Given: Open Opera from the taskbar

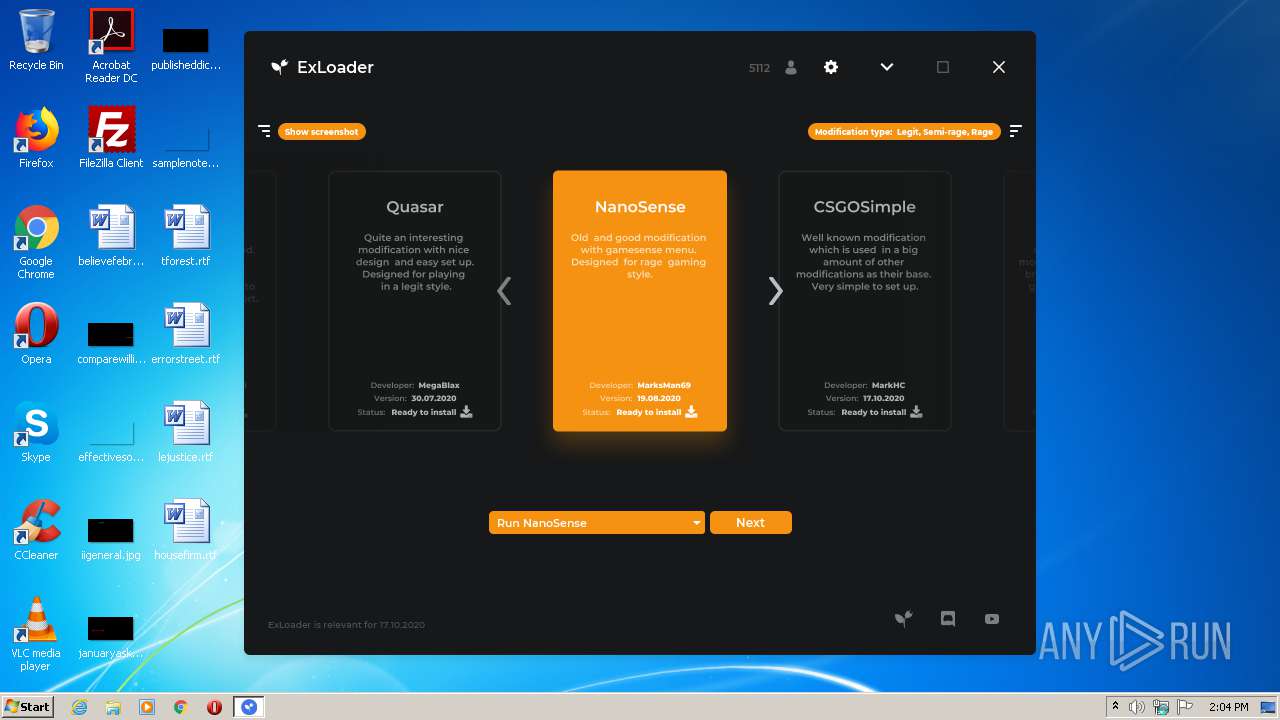Looking at the screenshot, I should tap(214, 707).
